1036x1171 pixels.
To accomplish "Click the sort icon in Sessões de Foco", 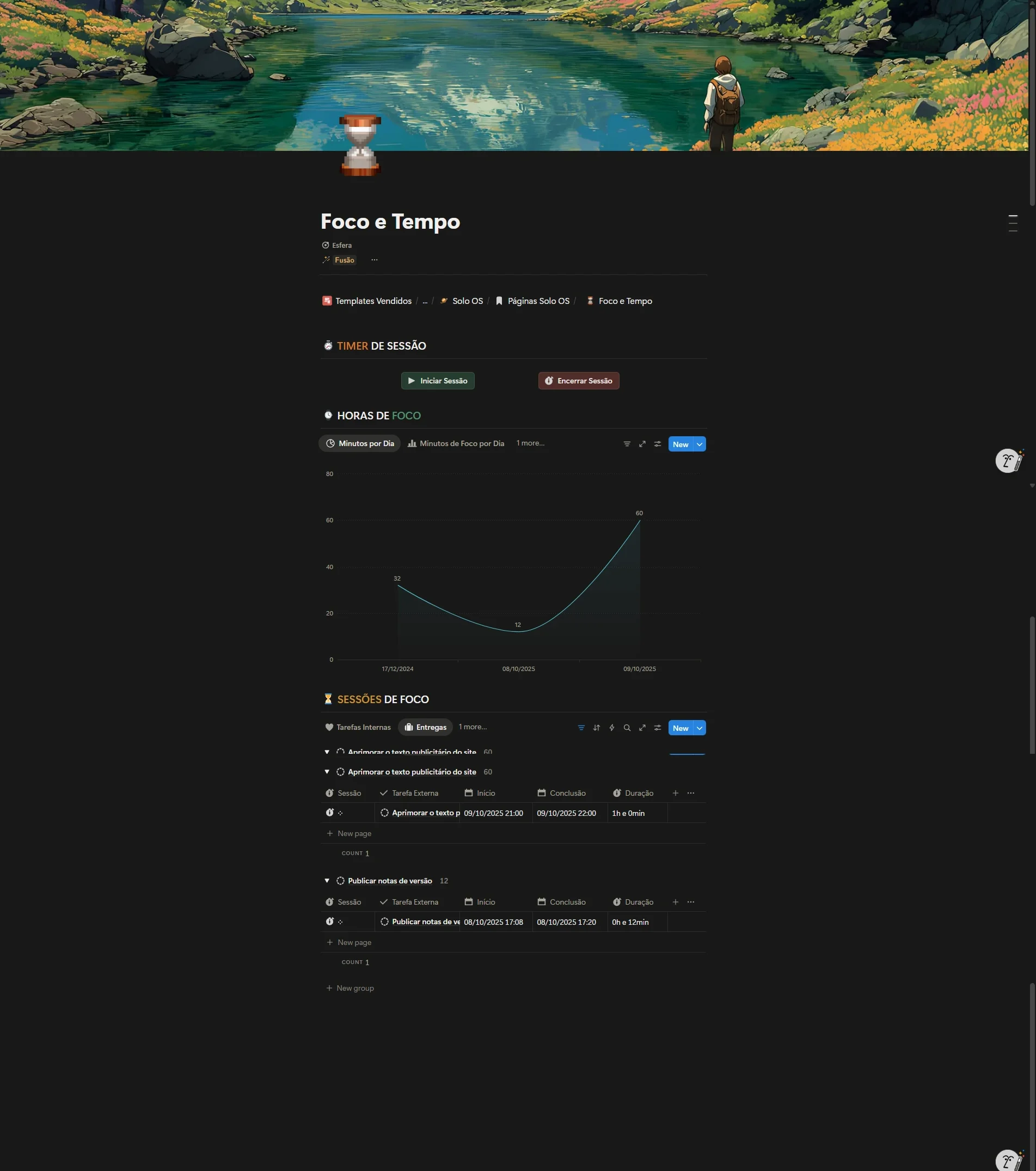I will [x=596, y=728].
